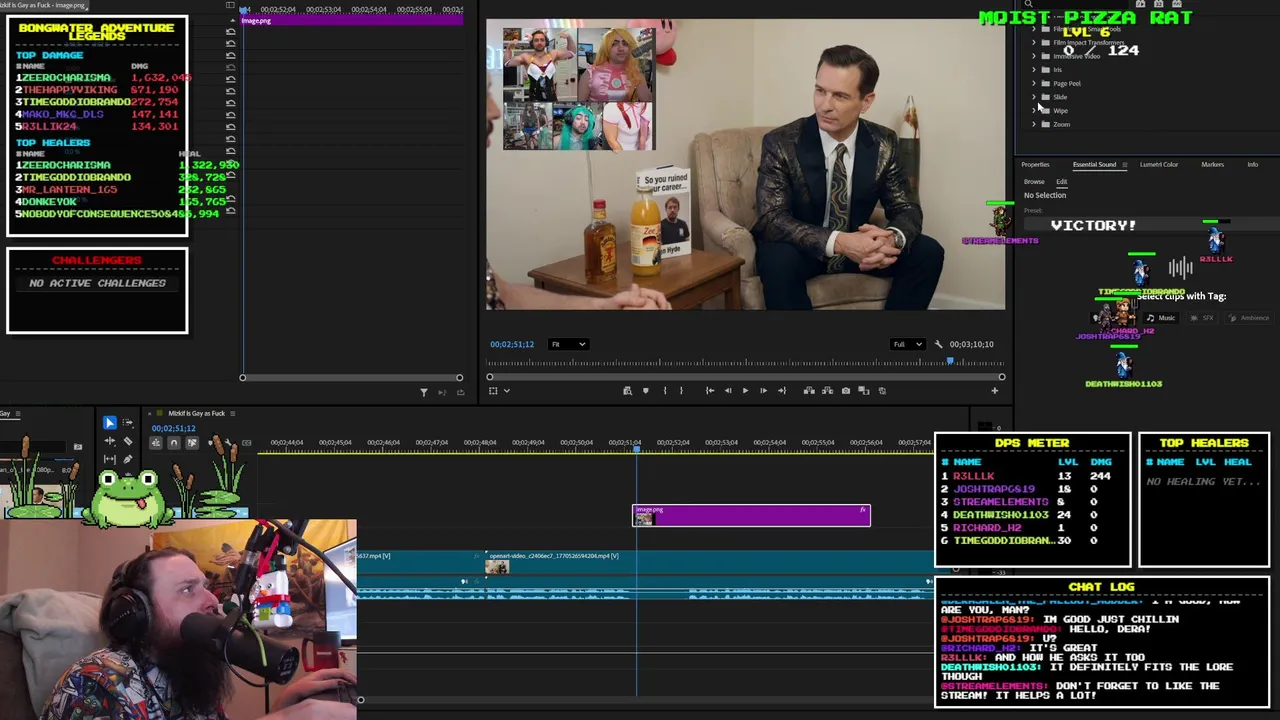Image resolution: width=1280 pixels, height=720 pixels.
Task: Switch to the Lumetri Color tab
Action: pos(1159,164)
